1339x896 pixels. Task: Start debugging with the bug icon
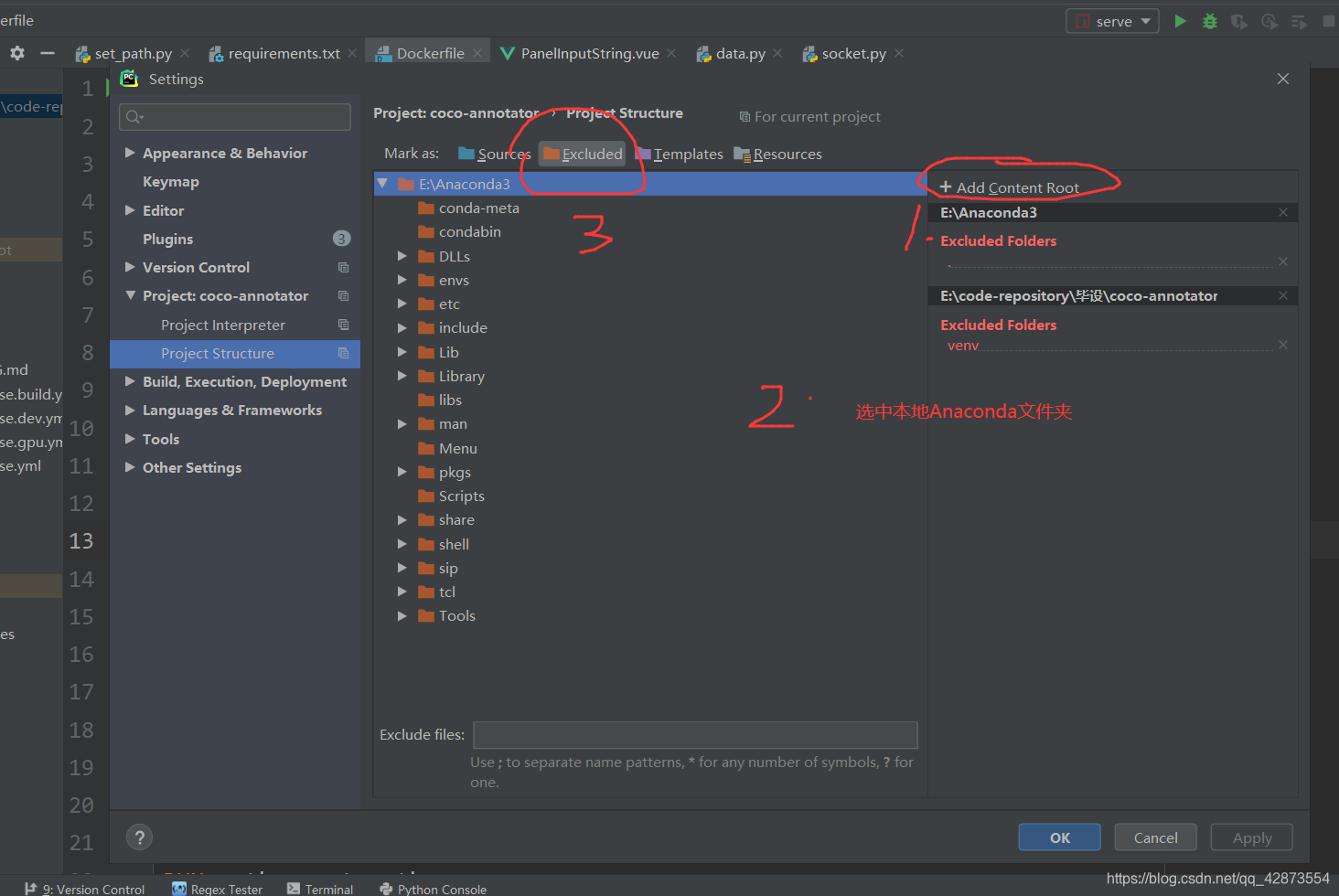point(1209,20)
